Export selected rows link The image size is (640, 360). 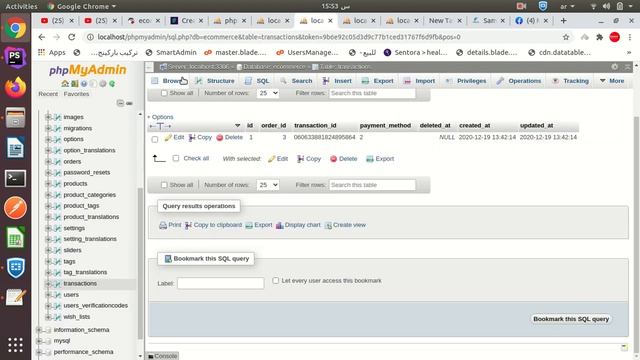click(380, 159)
